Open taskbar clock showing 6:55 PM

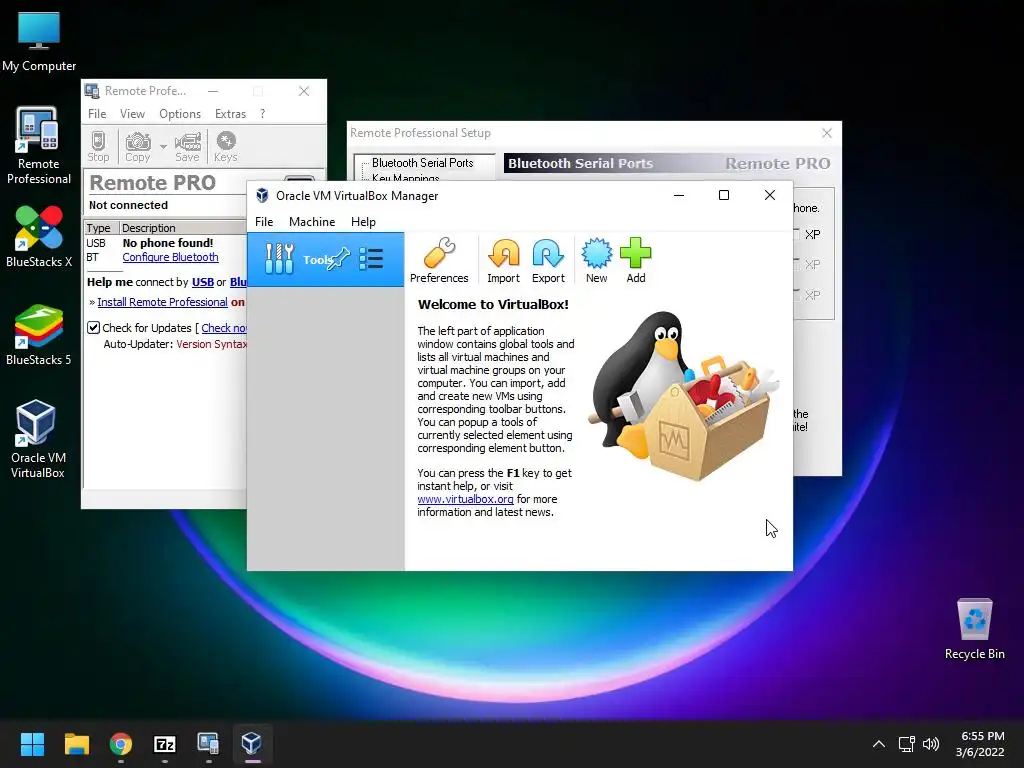click(980, 744)
